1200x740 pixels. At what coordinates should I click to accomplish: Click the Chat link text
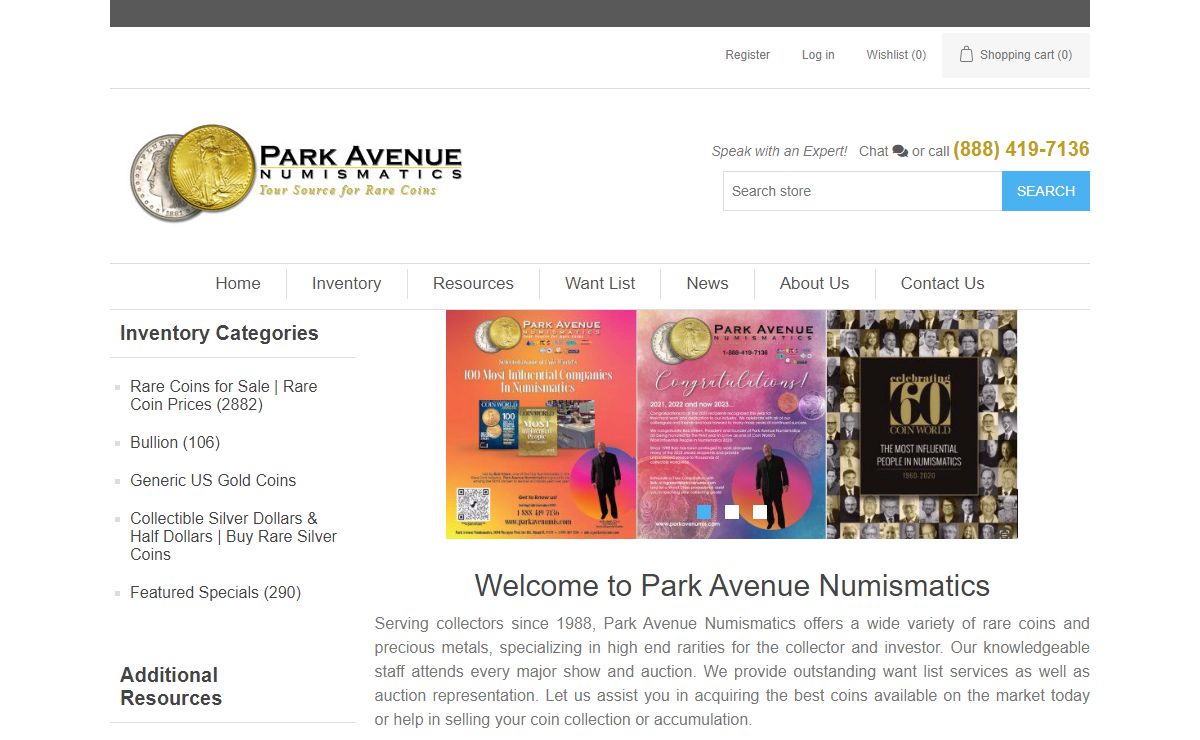coord(873,151)
